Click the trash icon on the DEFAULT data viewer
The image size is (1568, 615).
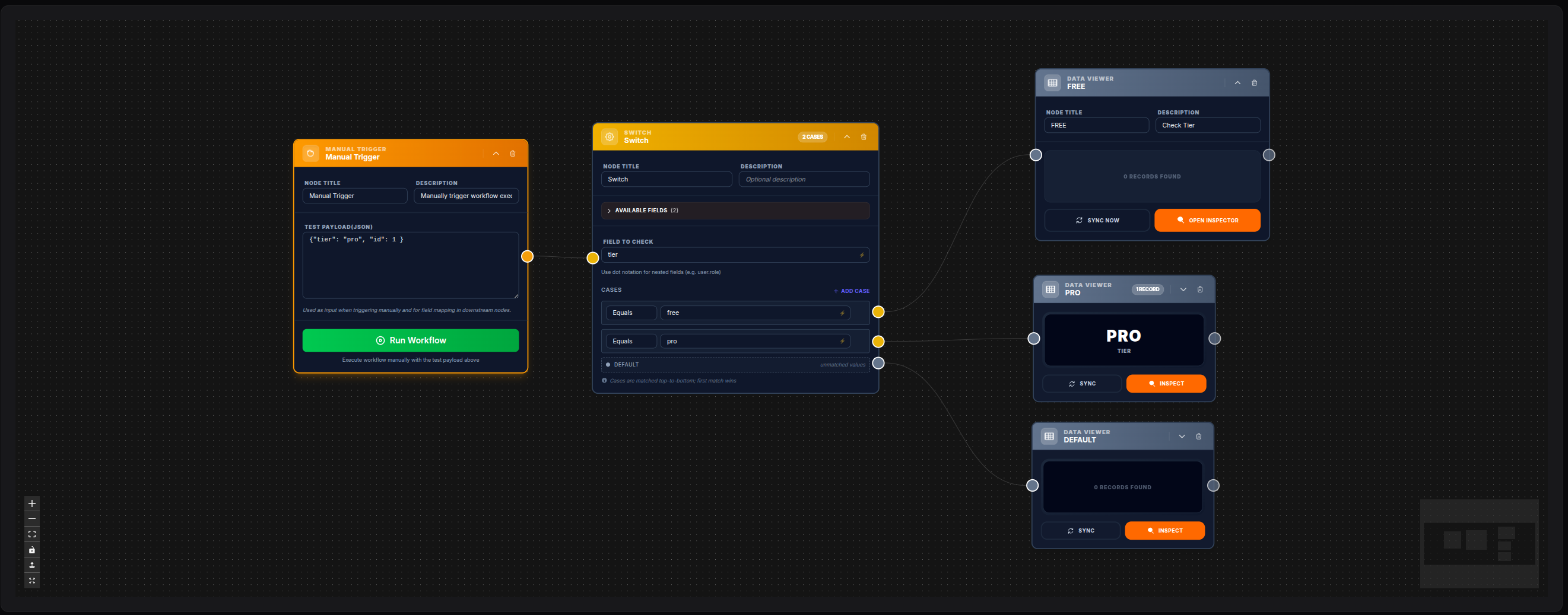click(x=1198, y=436)
